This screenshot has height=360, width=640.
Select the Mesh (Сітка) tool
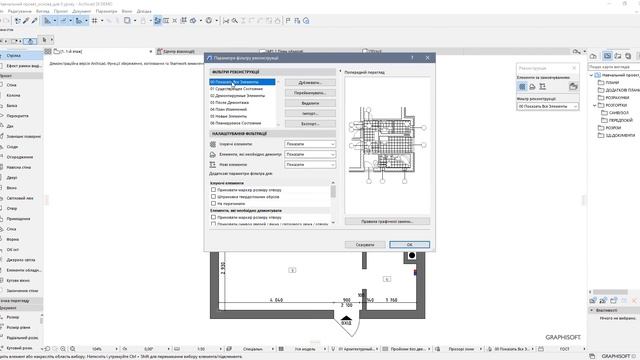pyautogui.click(x=20, y=229)
